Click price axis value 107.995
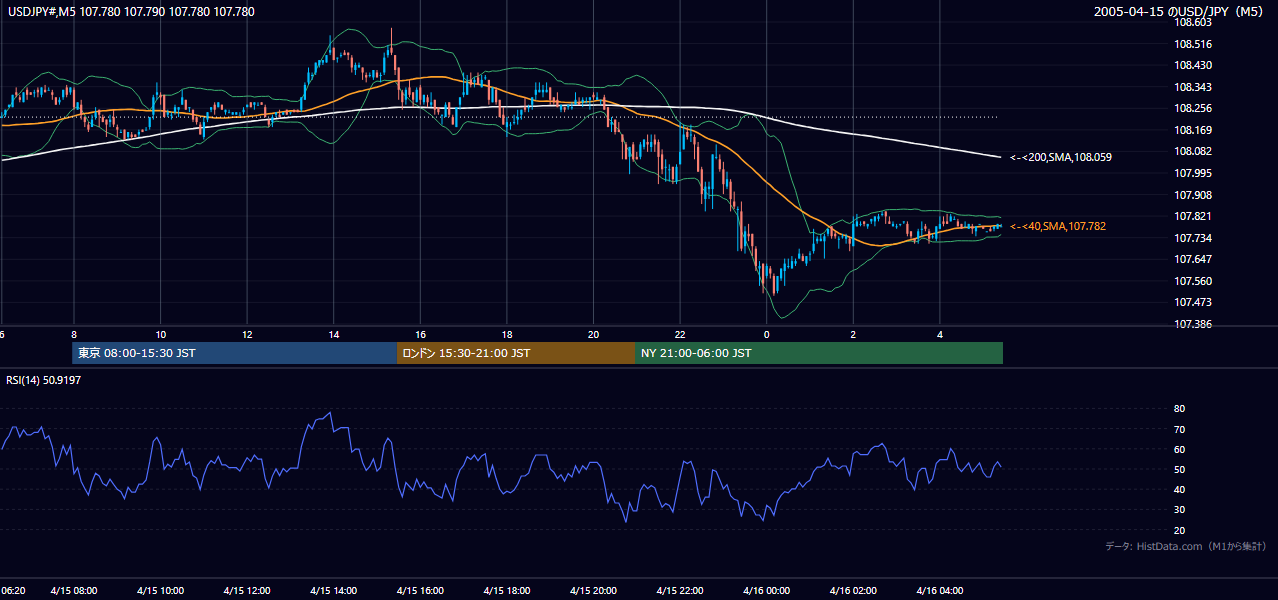The width and height of the screenshot is (1278, 600). pos(1193,173)
